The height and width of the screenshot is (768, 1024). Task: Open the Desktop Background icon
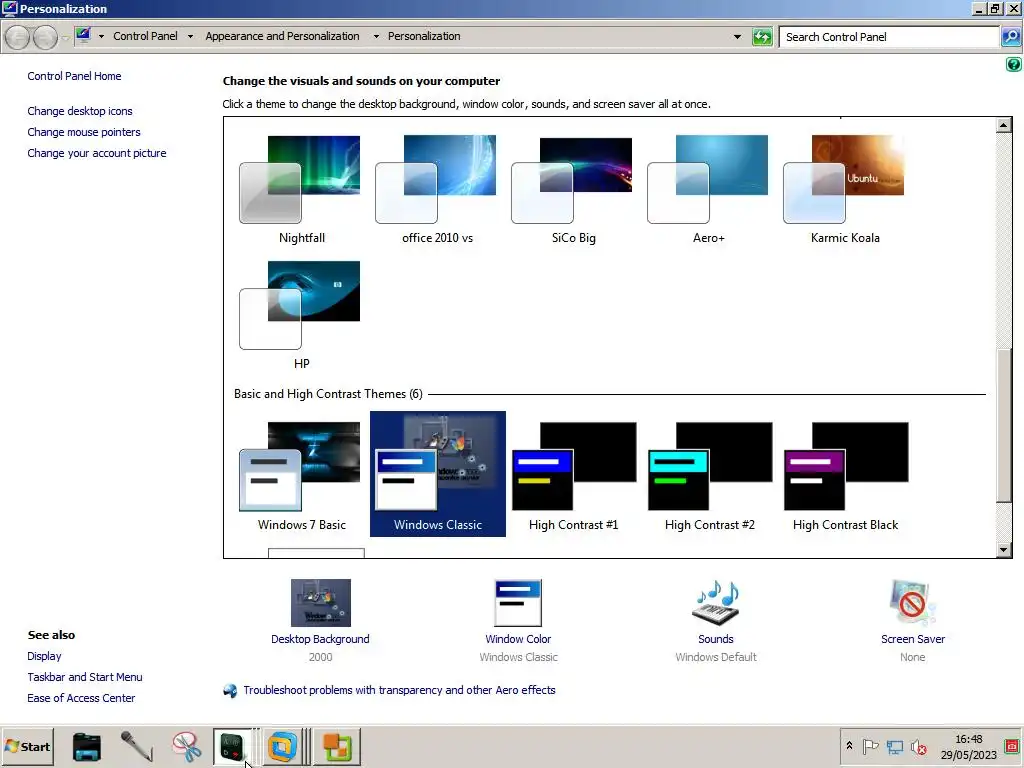pos(321,603)
